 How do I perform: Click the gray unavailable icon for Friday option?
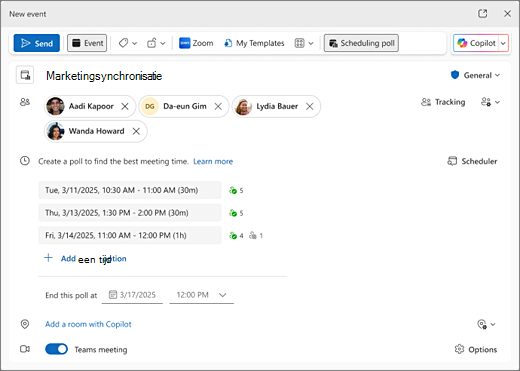[x=253, y=236]
